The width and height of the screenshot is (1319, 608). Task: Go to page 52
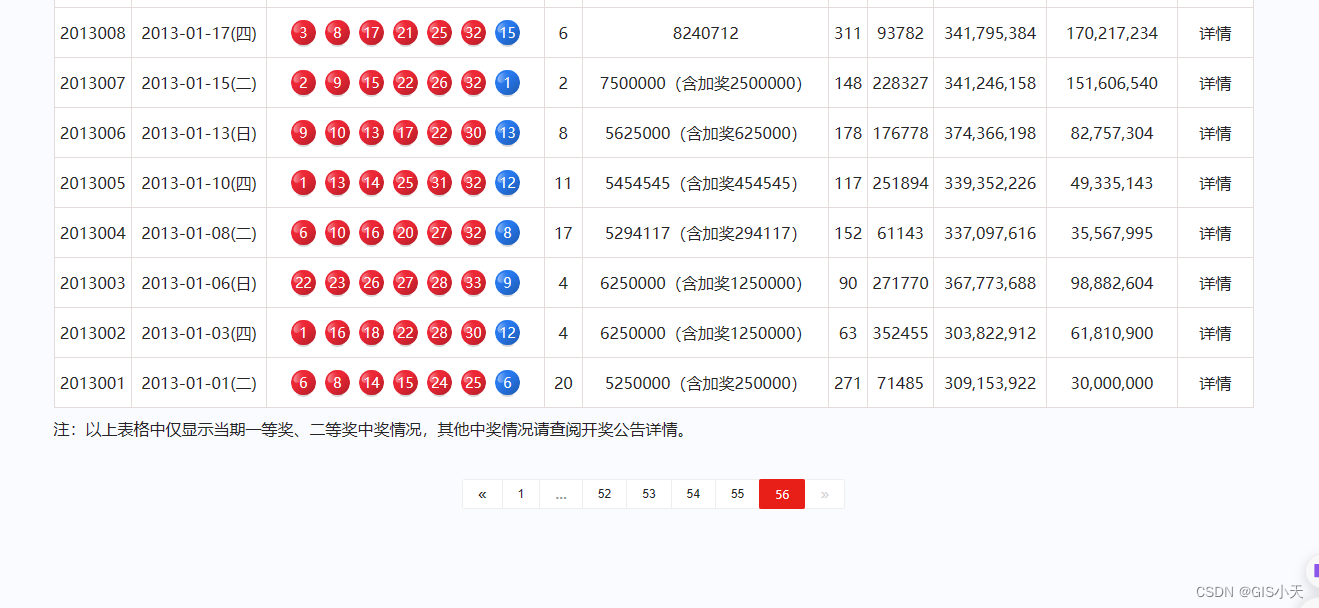click(x=604, y=494)
